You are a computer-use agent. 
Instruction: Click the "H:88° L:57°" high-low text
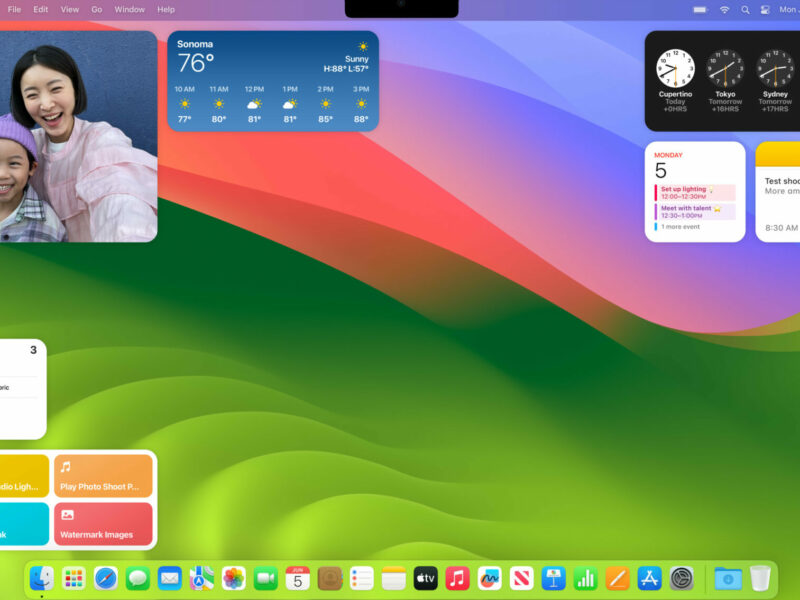346,69
